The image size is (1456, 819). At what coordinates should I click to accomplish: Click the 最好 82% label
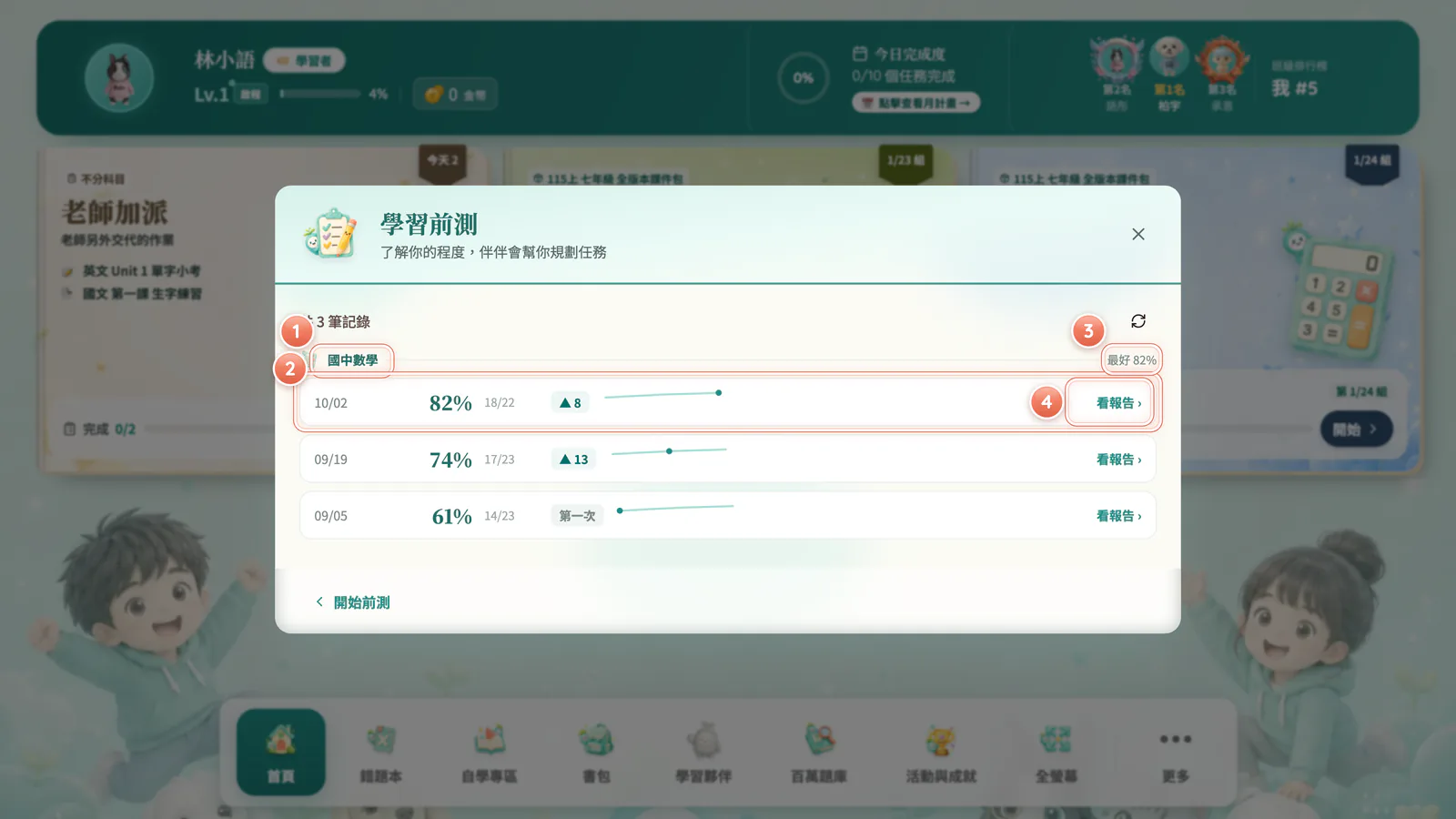click(1131, 360)
